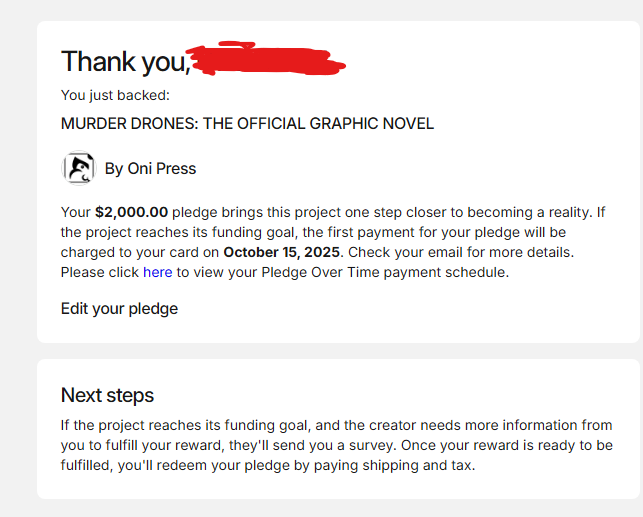Click the Oni Press creator avatar icon
This screenshot has width=643, height=517.
[x=78, y=168]
